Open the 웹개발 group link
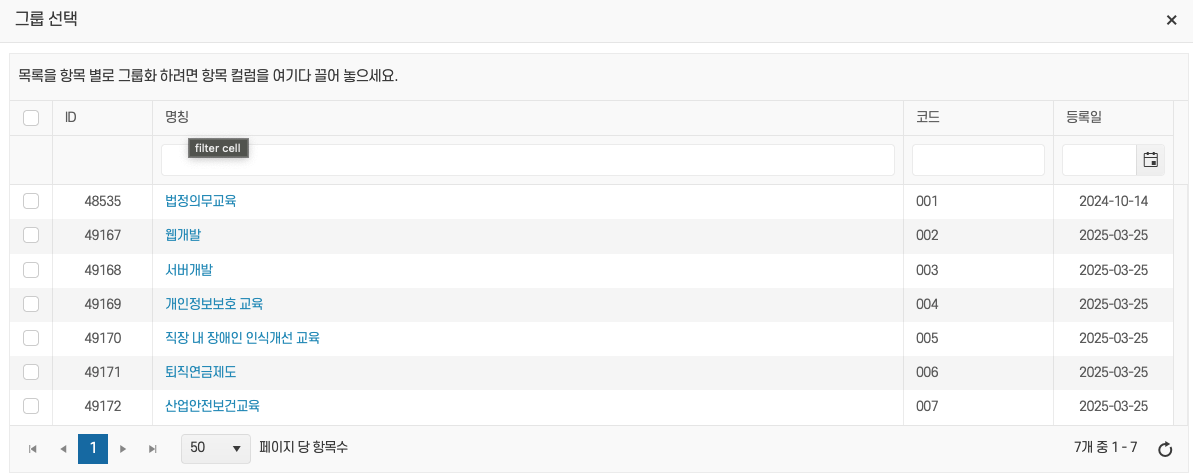 183,235
